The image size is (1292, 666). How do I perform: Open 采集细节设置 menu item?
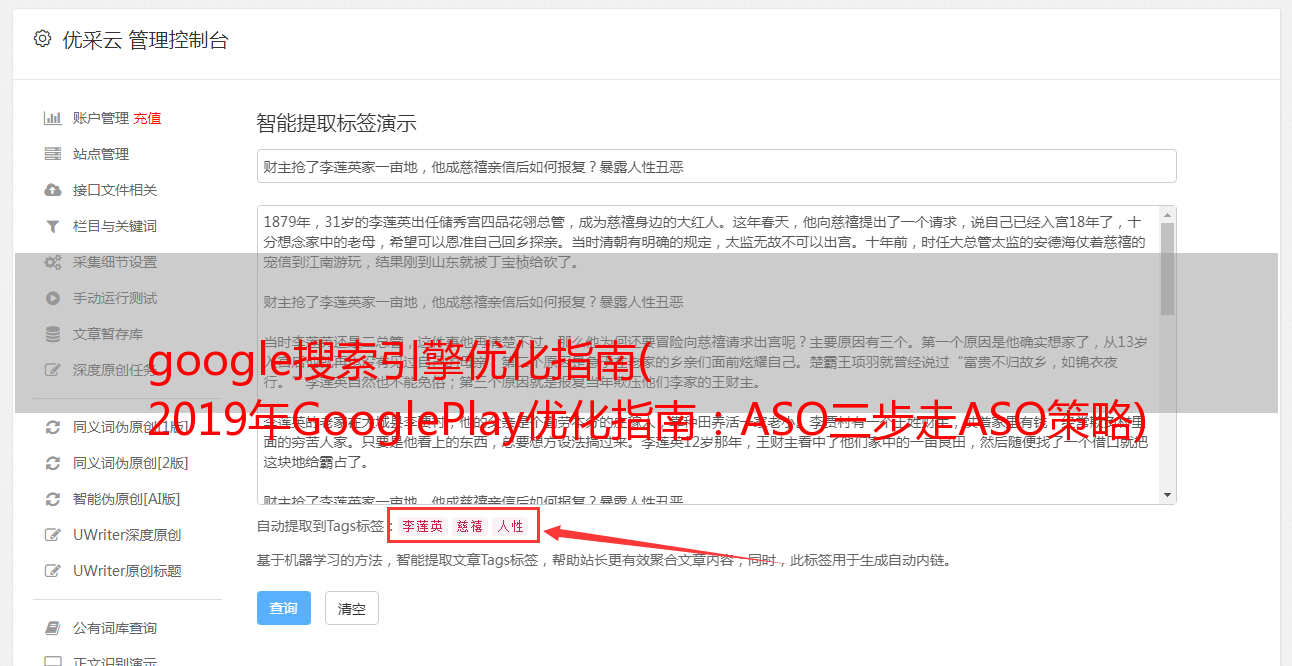(115, 262)
